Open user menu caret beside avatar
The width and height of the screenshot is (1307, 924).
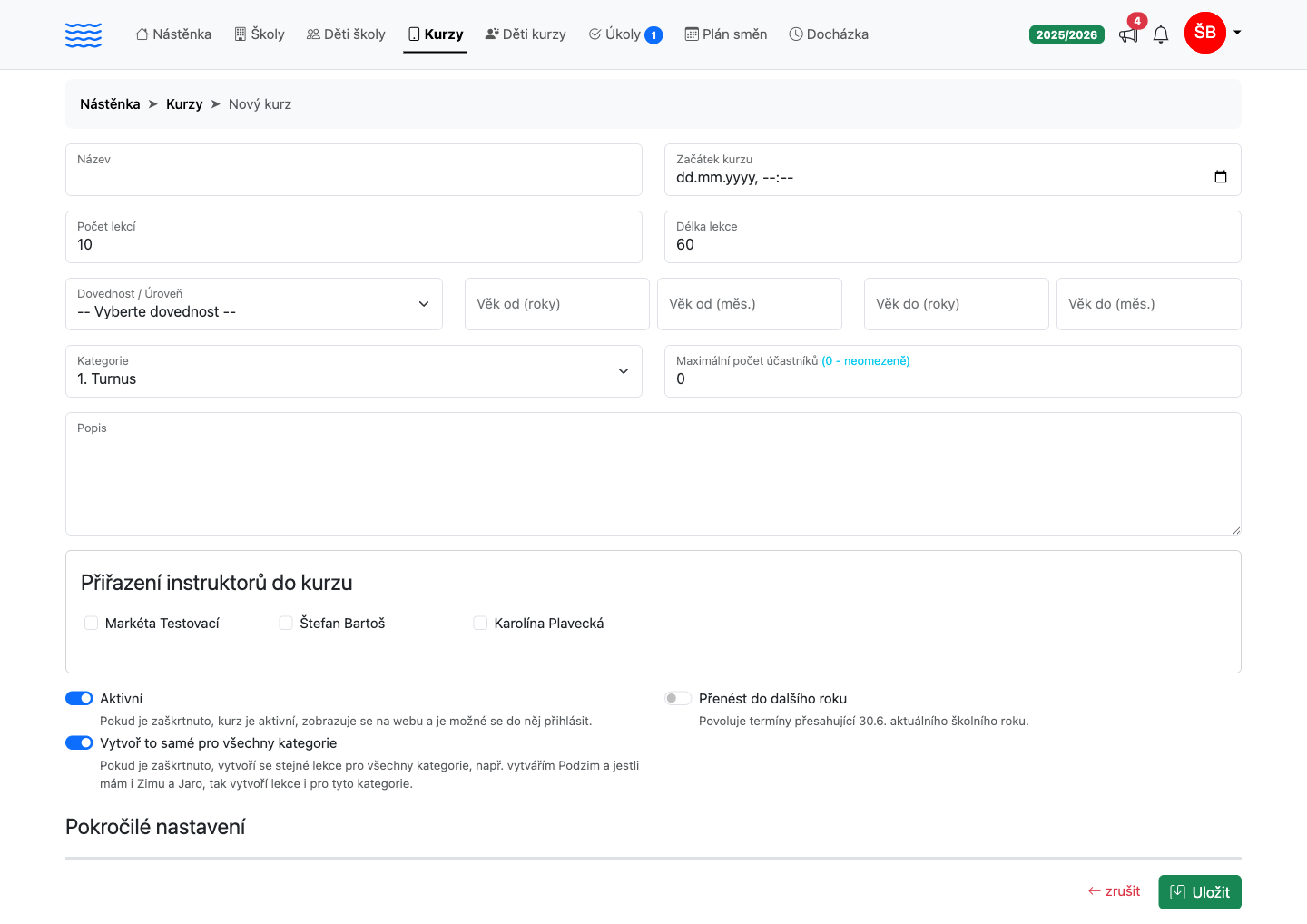[1237, 33]
